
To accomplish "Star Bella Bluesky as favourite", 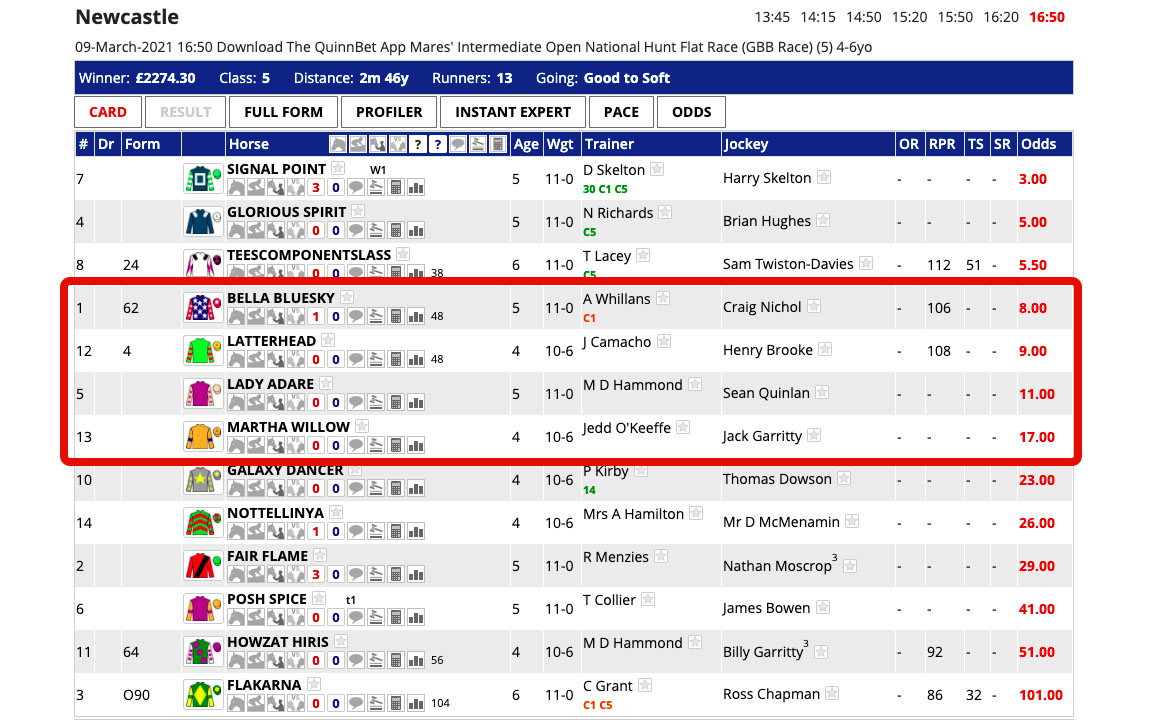I will coord(347,297).
